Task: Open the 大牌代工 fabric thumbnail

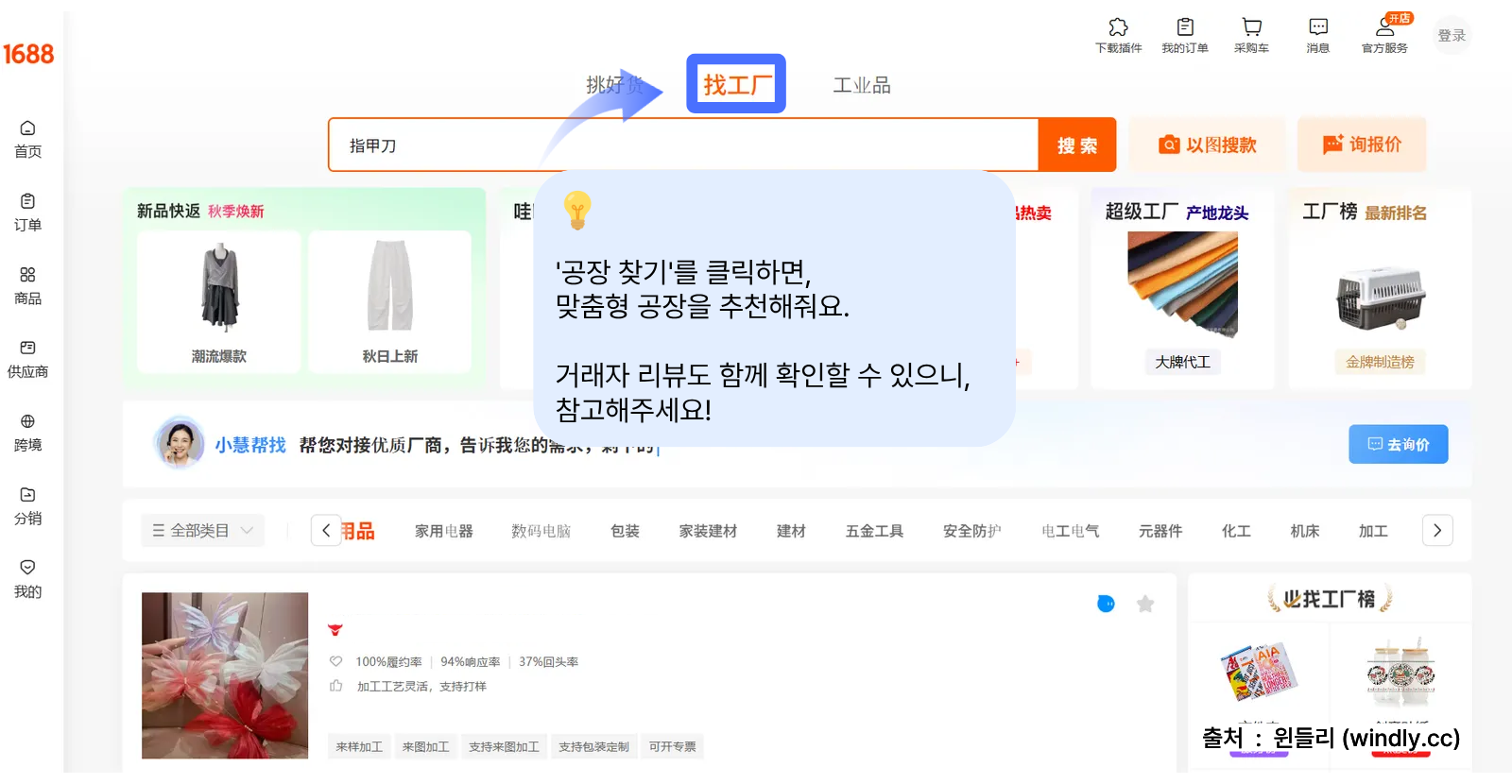Action: [x=1182, y=284]
